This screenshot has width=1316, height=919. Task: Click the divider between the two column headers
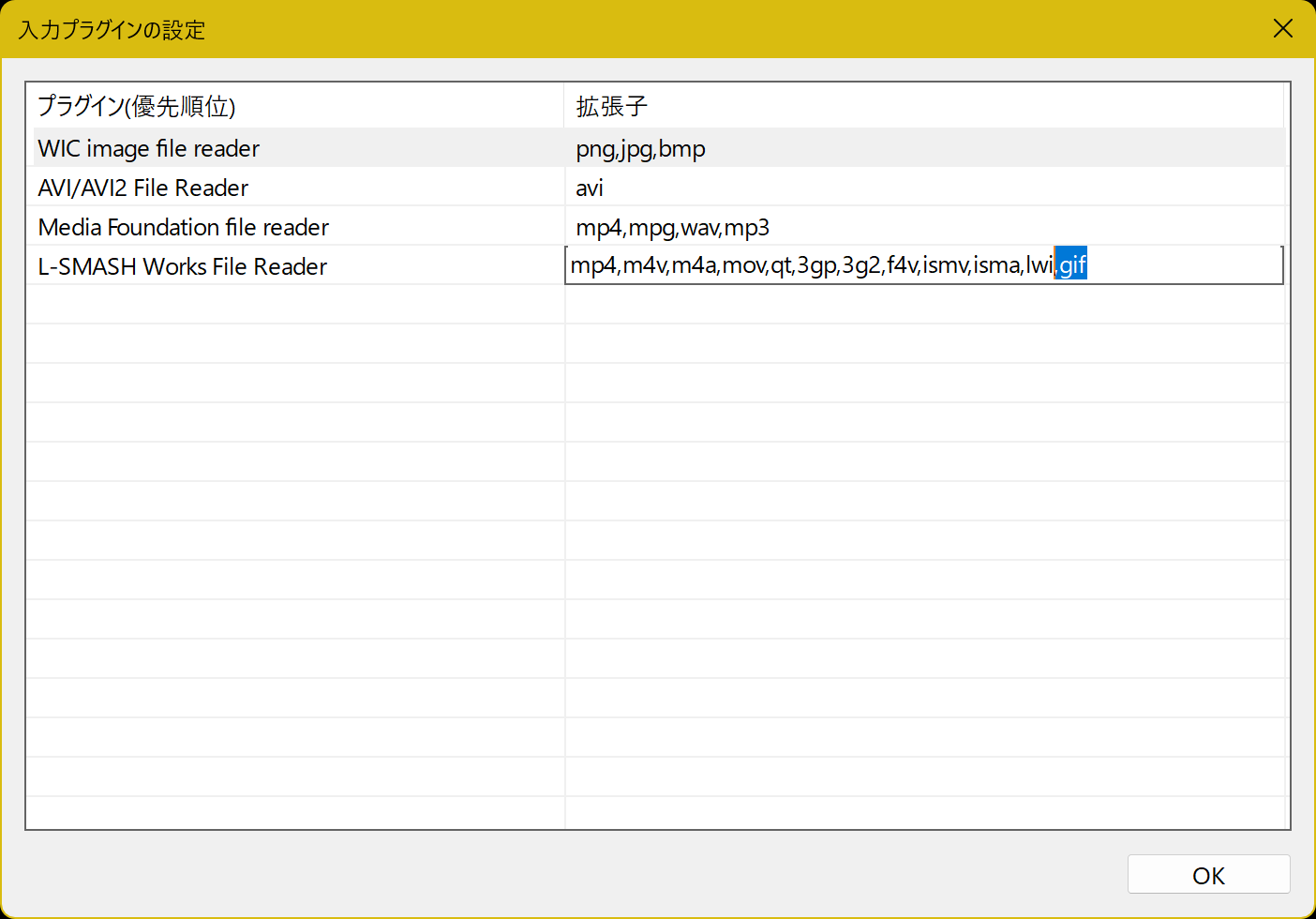(564, 106)
